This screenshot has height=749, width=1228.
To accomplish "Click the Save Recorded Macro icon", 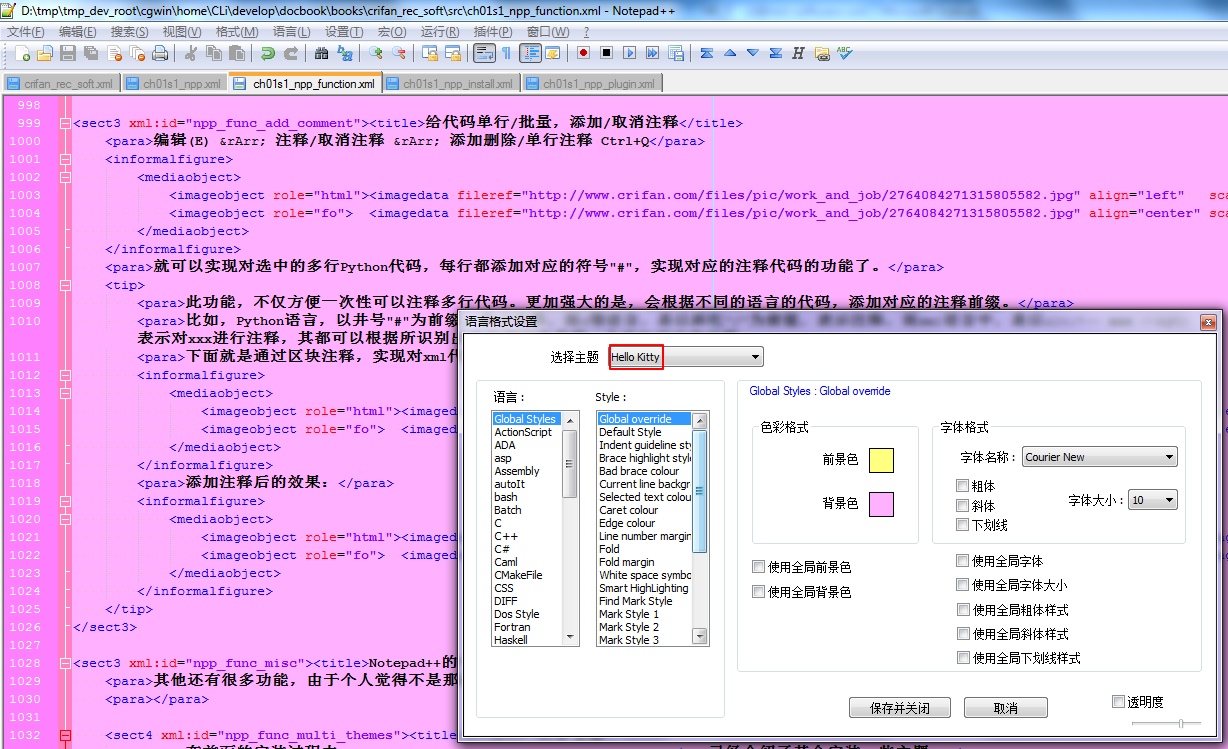I will point(676,53).
